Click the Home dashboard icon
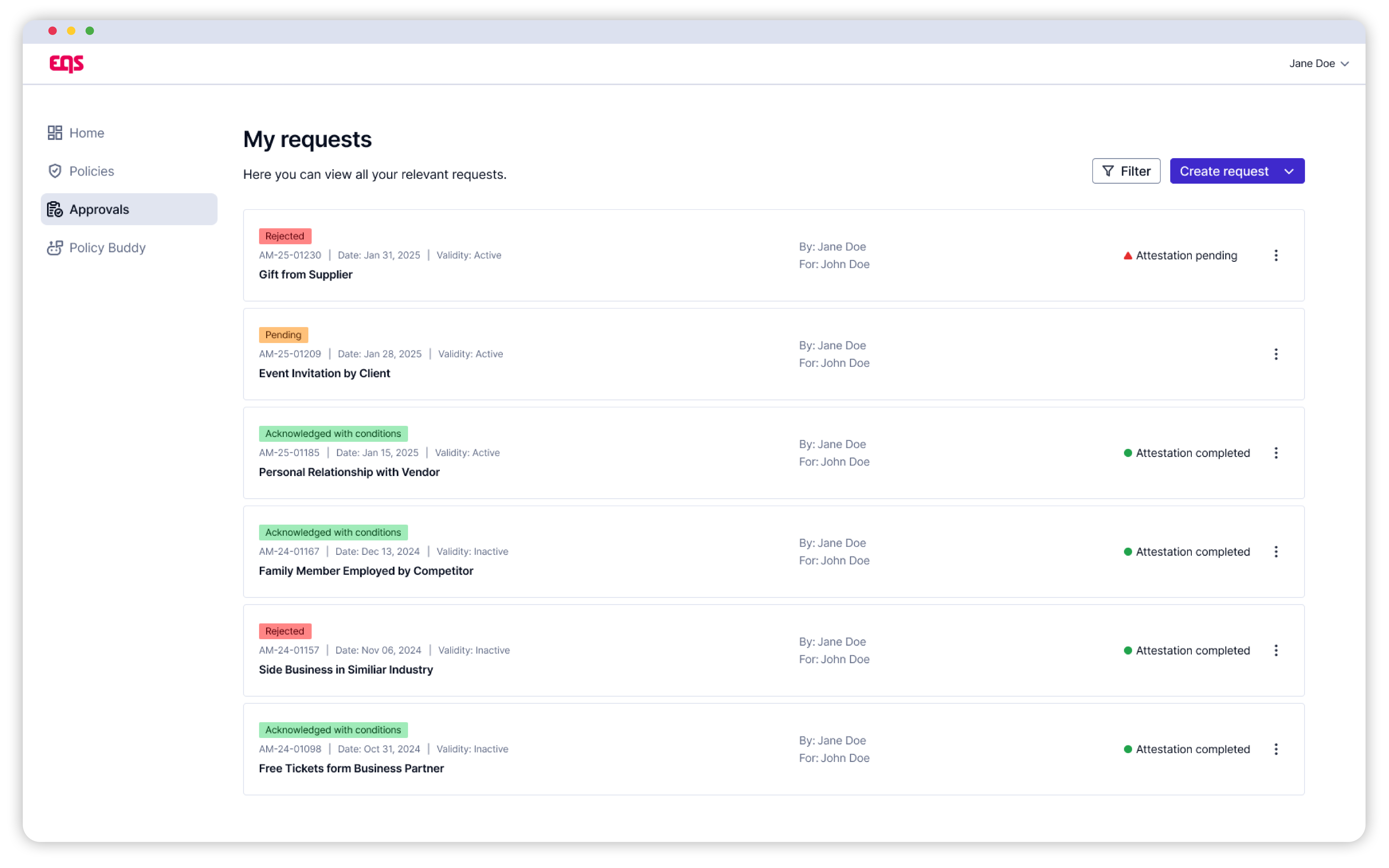1389x868 pixels. click(x=55, y=133)
